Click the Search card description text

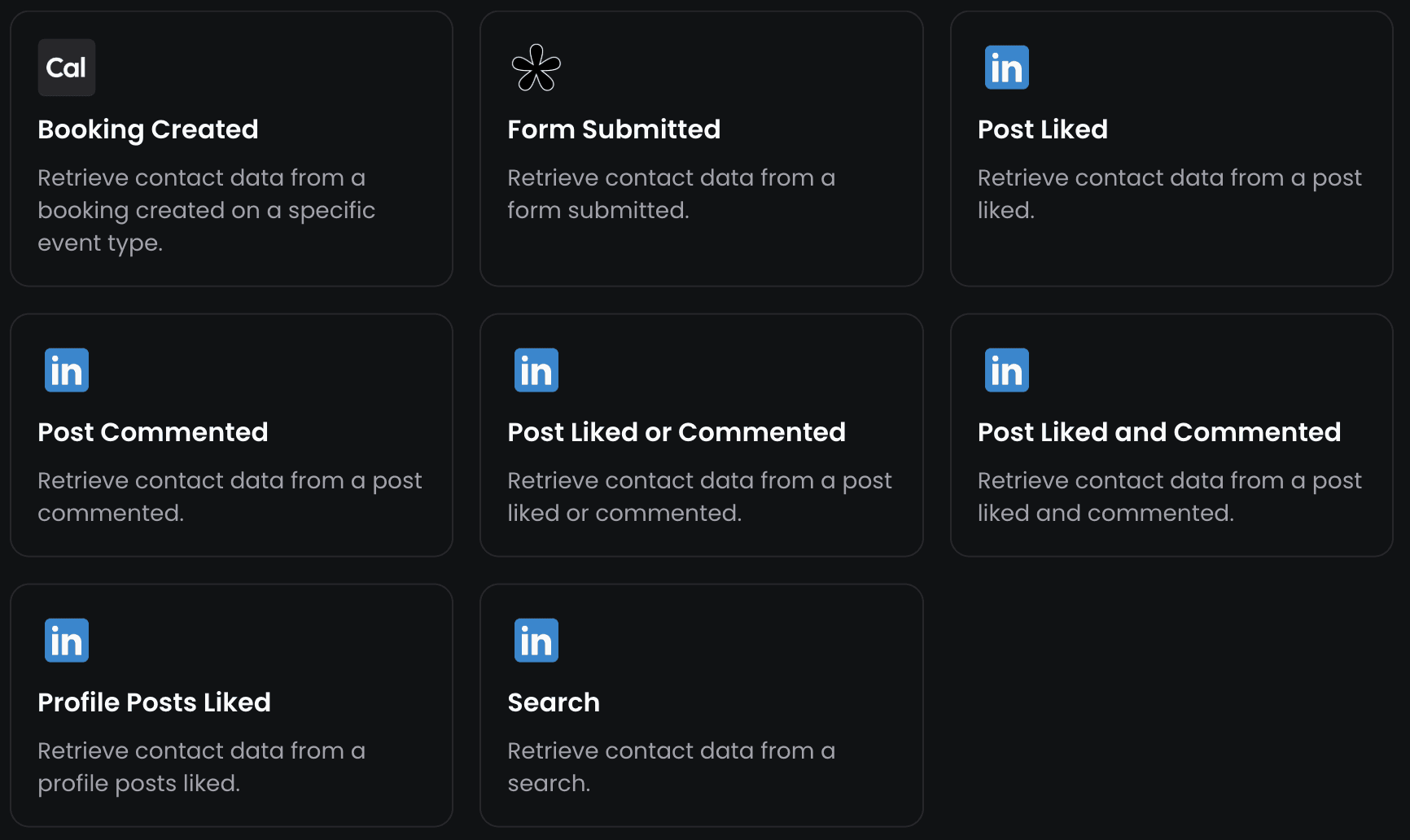pos(672,767)
